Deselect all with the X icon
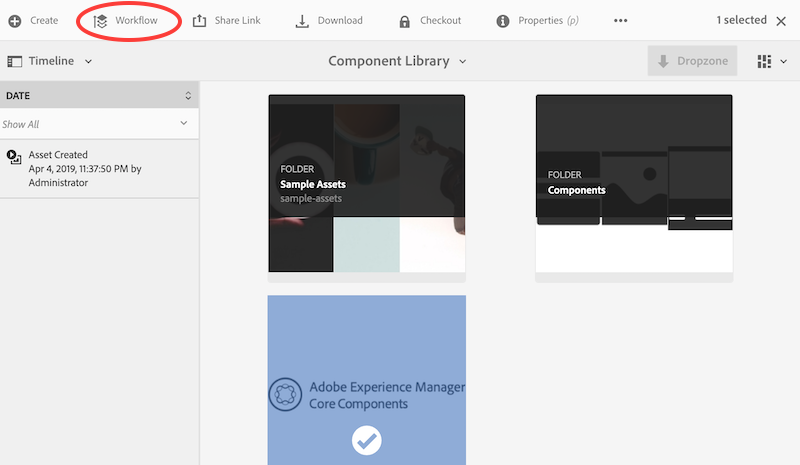Viewport: 800px width, 465px height. [781, 21]
